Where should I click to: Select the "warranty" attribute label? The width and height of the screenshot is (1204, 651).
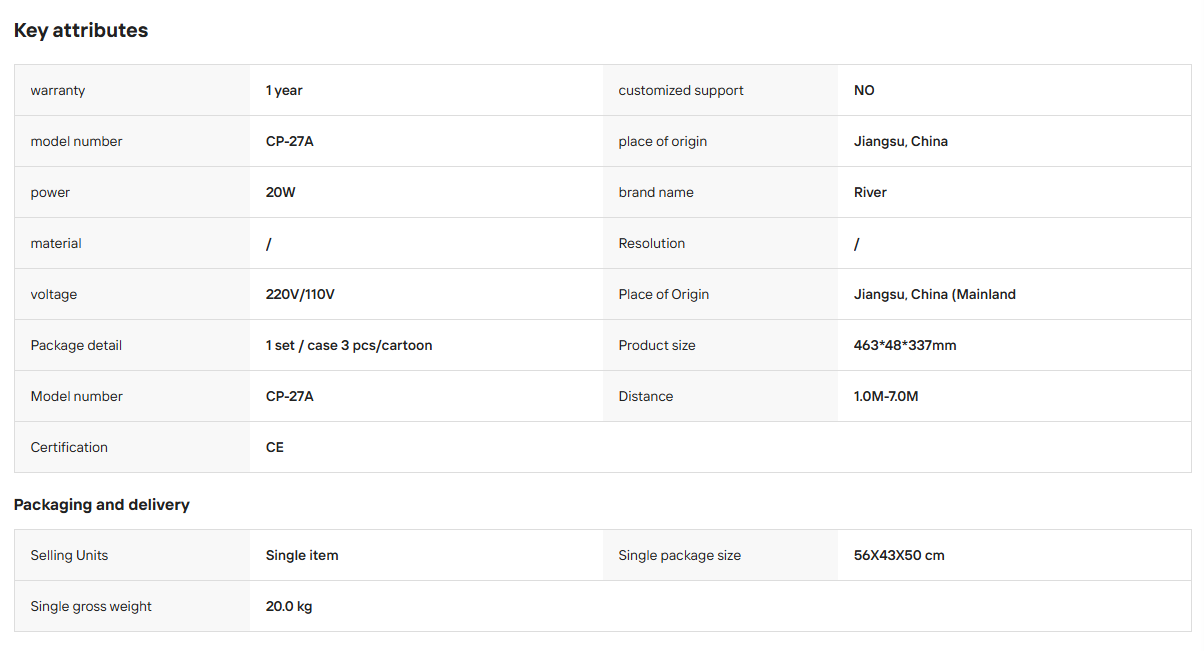coord(58,91)
